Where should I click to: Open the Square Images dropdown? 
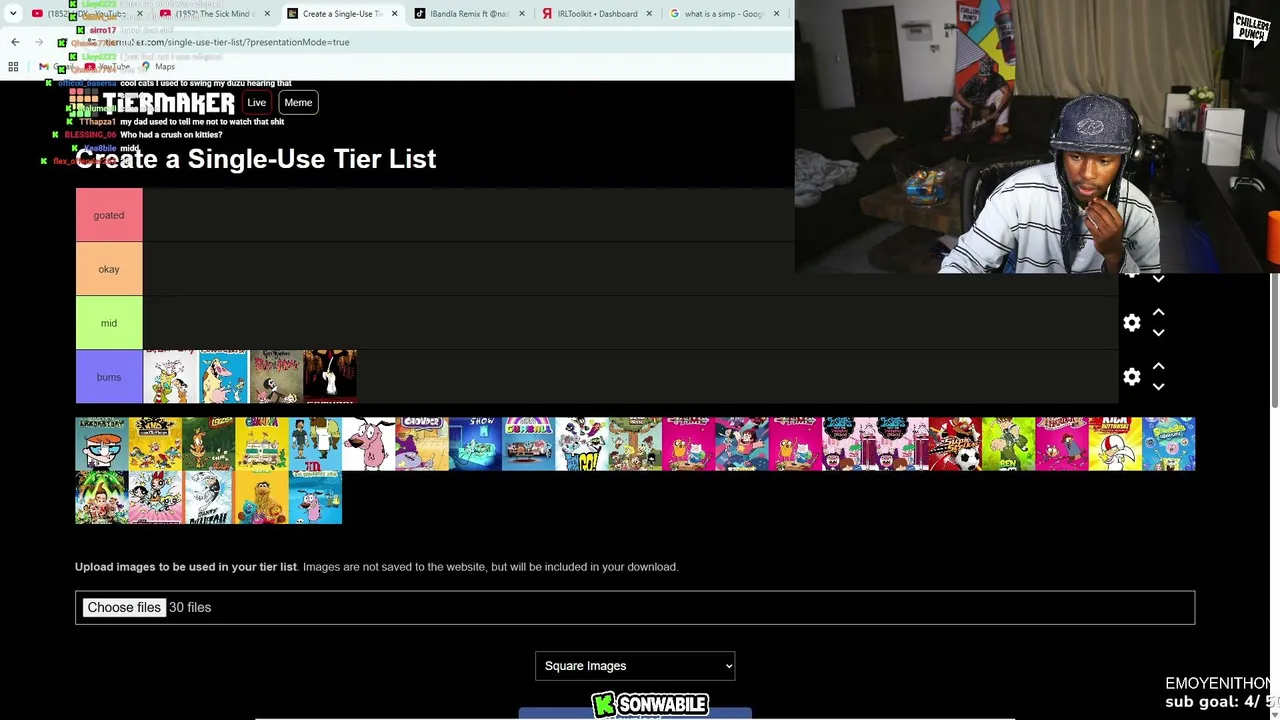pos(635,666)
